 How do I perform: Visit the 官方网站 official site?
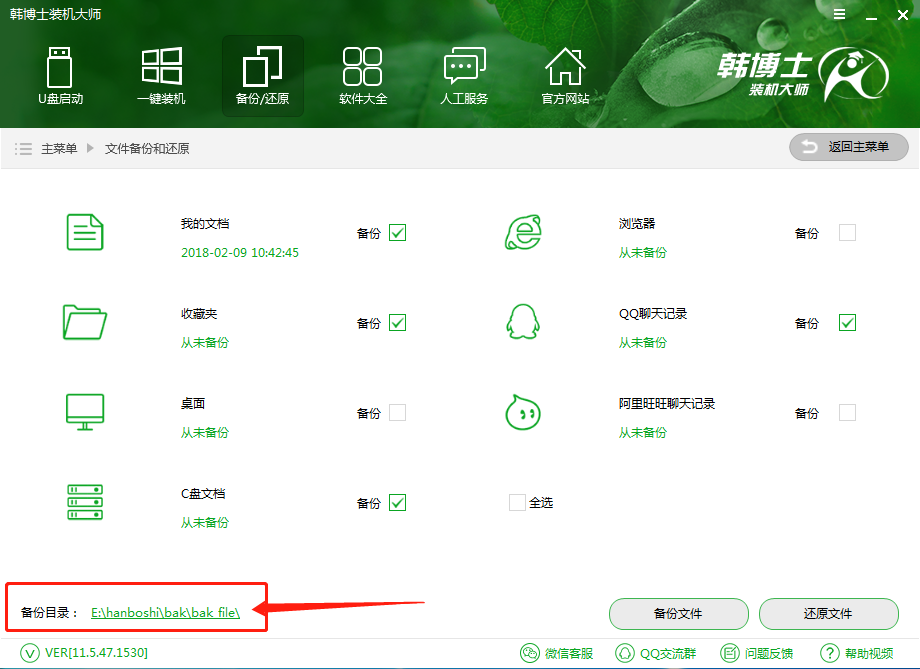pyautogui.click(x=565, y=75)
